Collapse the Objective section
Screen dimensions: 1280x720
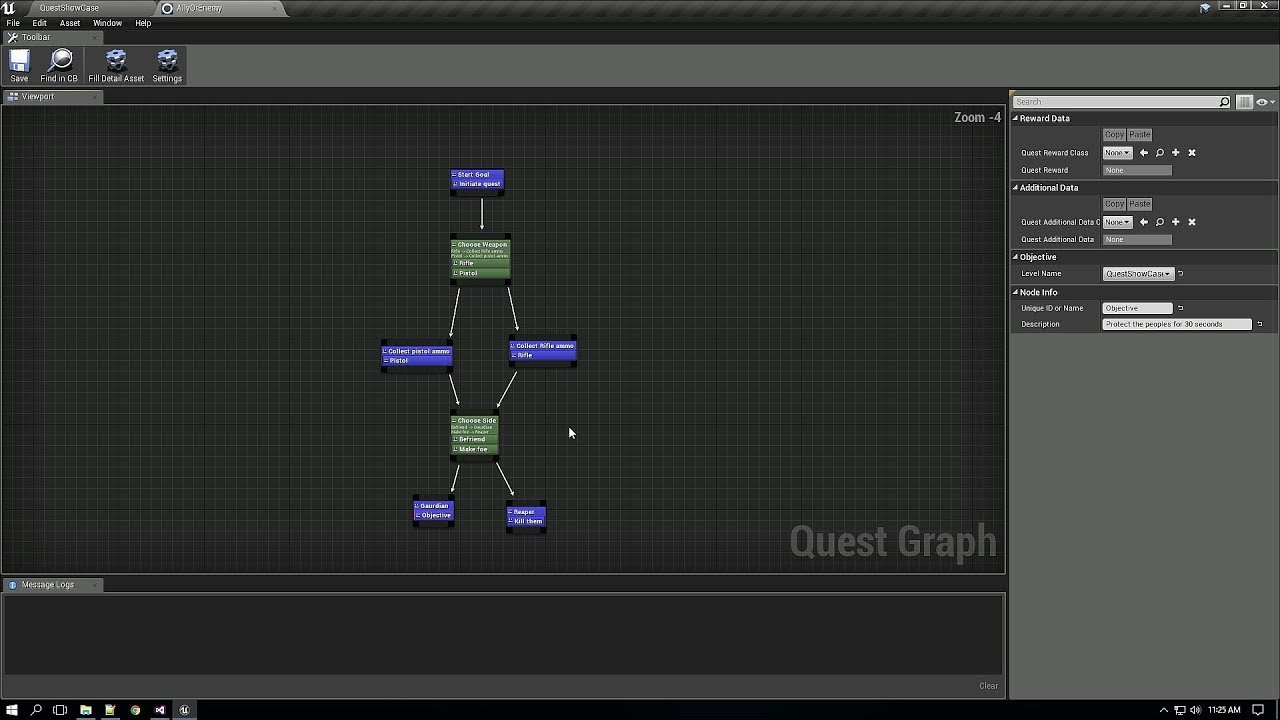(1015, 257)
